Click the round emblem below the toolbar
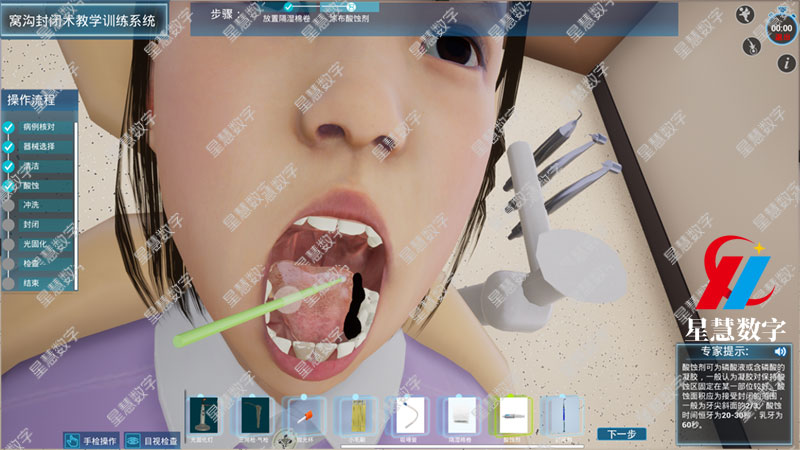The width and height of the screenshot is (800, 450). coord(285,440)
